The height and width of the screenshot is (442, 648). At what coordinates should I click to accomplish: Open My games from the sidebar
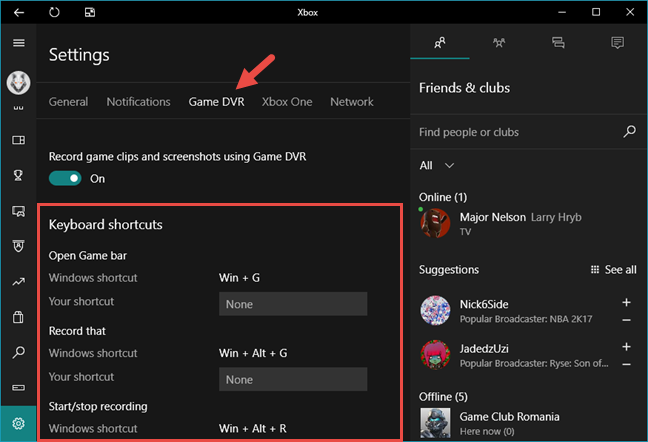(x=18, y=140)
